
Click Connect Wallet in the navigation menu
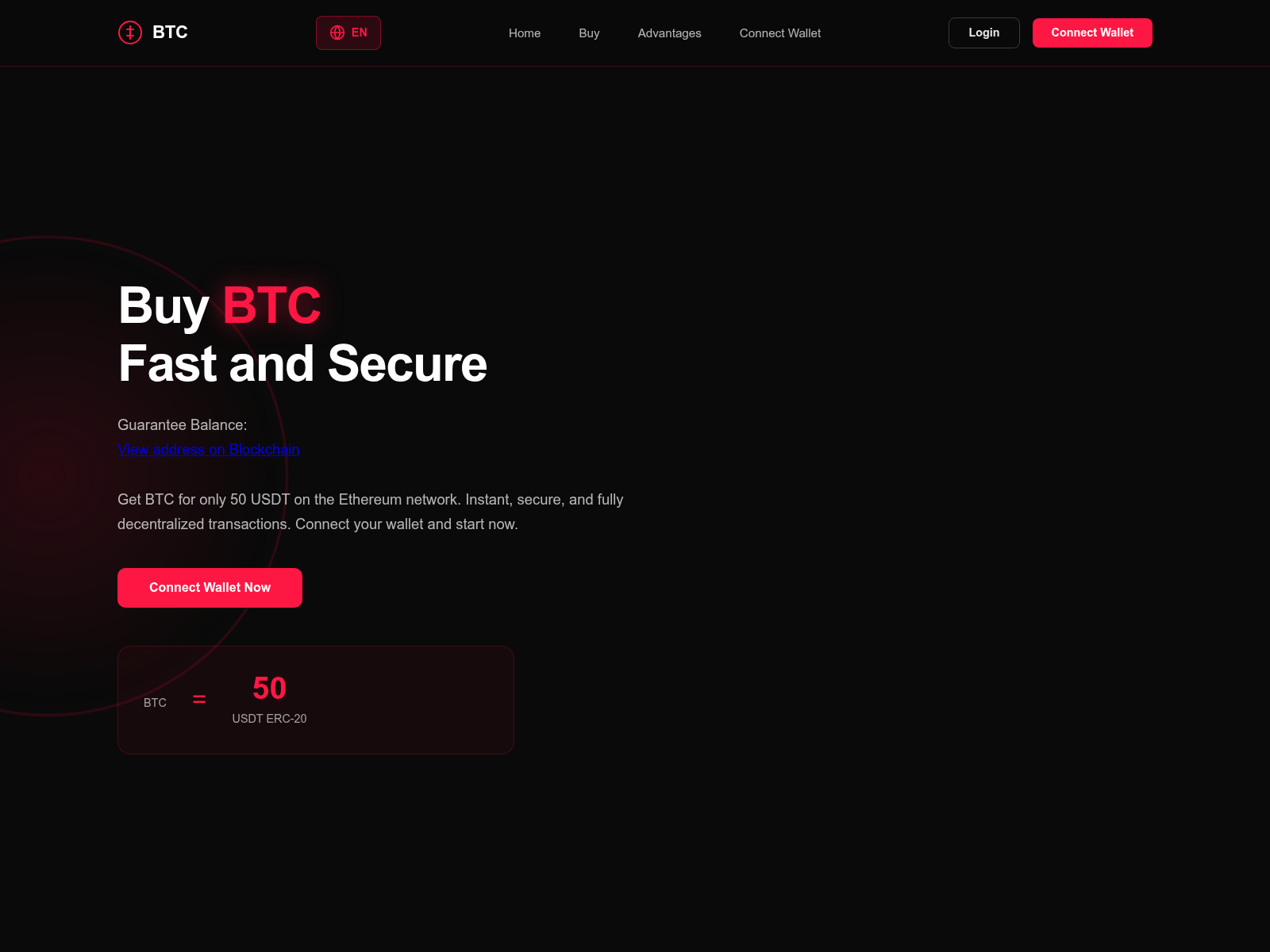pos(780,33)
